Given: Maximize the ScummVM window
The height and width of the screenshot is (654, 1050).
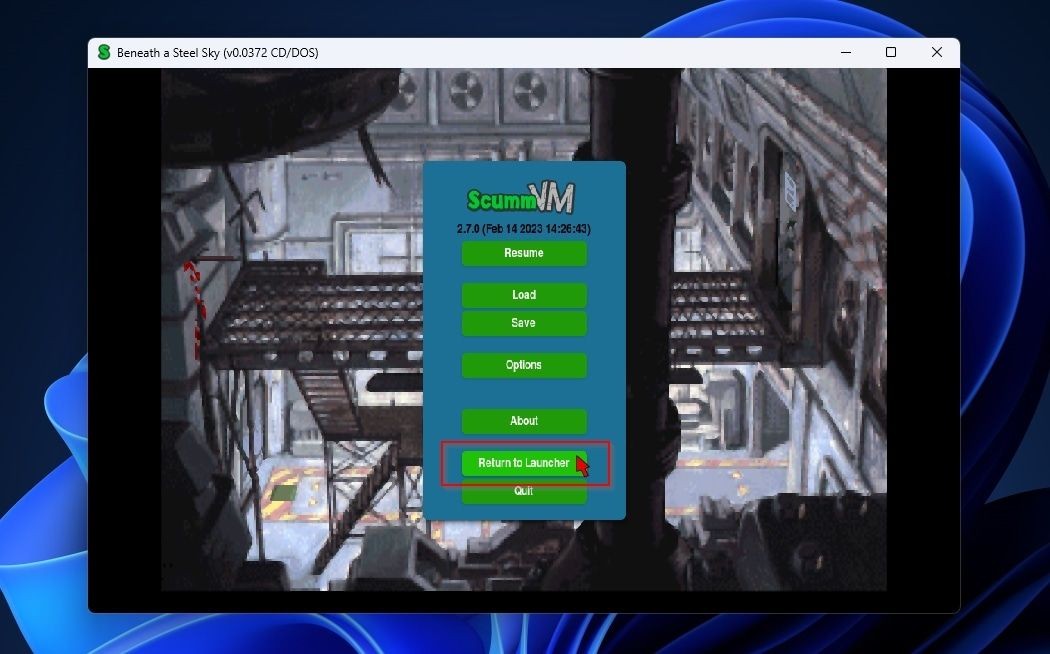Looking at the screenshot, I should point(891,52).
